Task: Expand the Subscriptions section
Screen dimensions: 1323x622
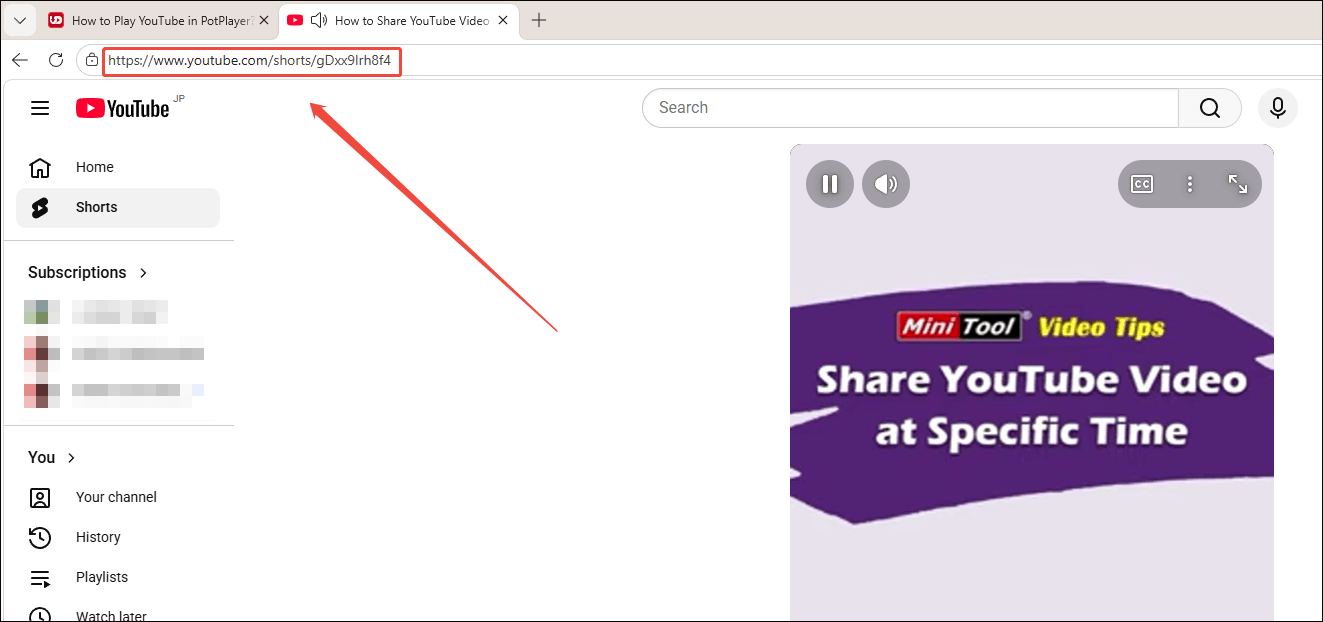Action: point(88,272)
